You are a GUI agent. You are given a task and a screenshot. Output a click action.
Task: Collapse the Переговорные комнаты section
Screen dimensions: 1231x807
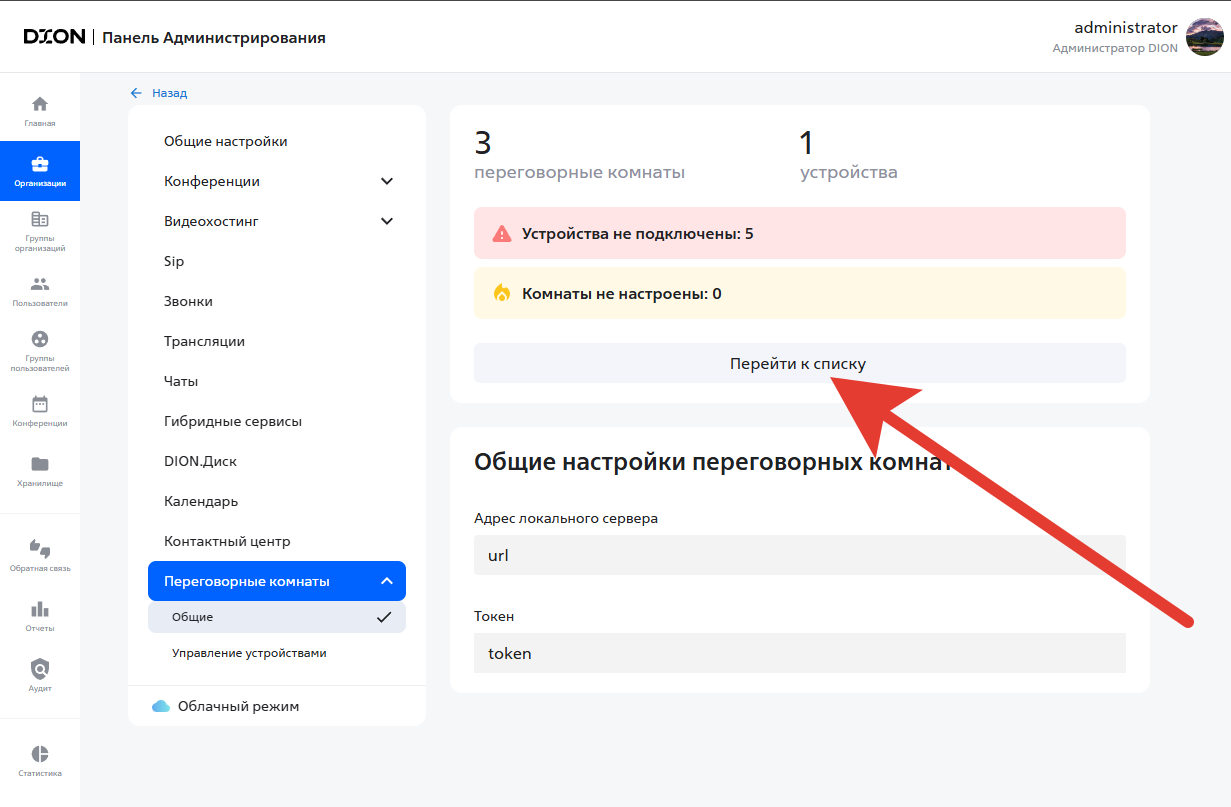(x=387, y=581)
